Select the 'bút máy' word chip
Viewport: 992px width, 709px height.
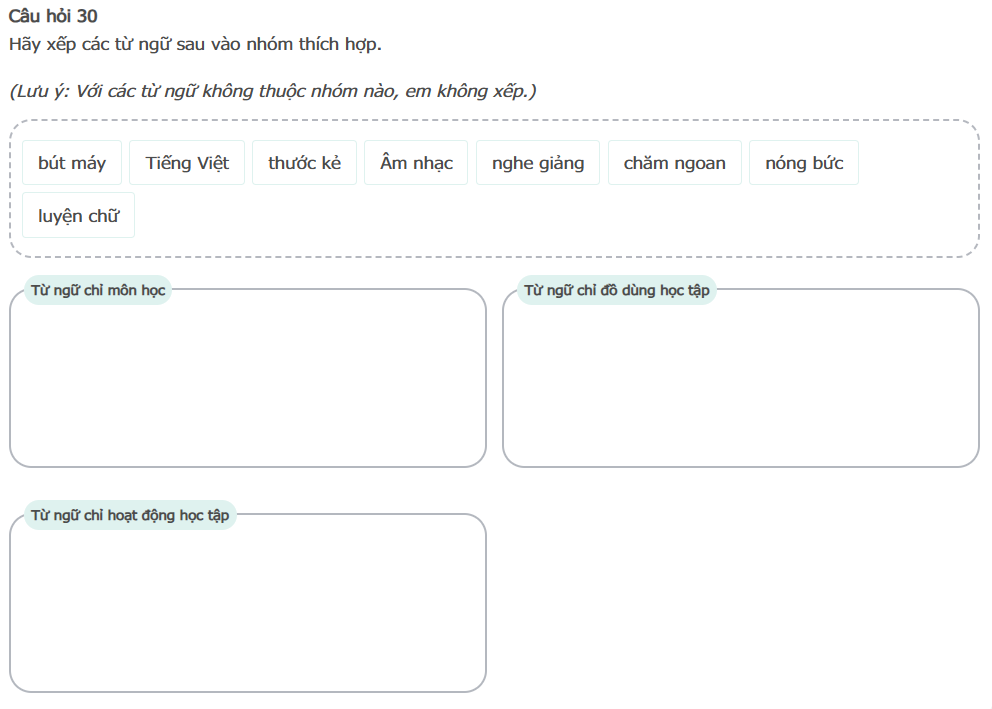click(72, 163)
